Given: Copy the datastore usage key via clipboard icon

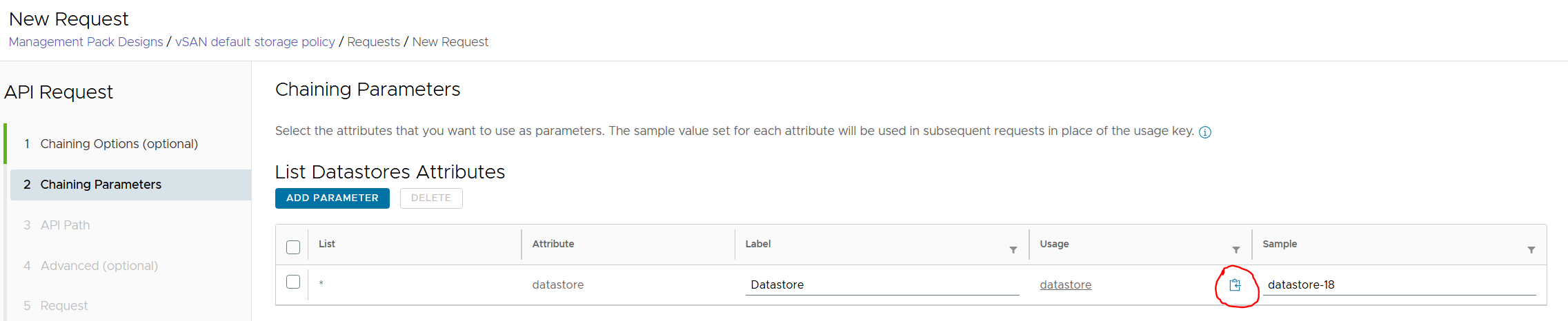Looking at the screenshot, I should click(1235, 285).
